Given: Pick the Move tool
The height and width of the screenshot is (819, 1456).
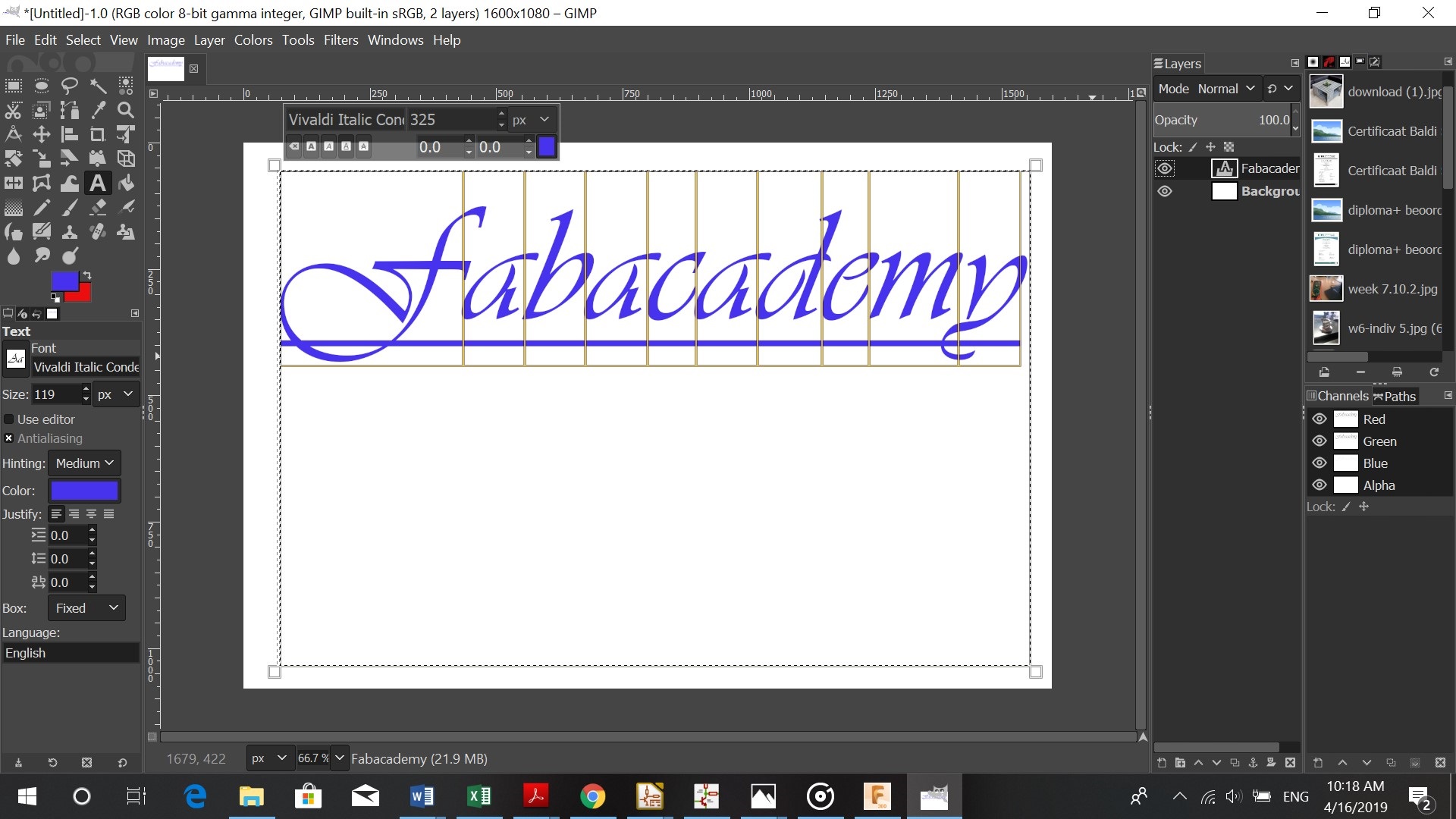Looking at the screenshot, I should pyautogui.click(x=42, y=134).
